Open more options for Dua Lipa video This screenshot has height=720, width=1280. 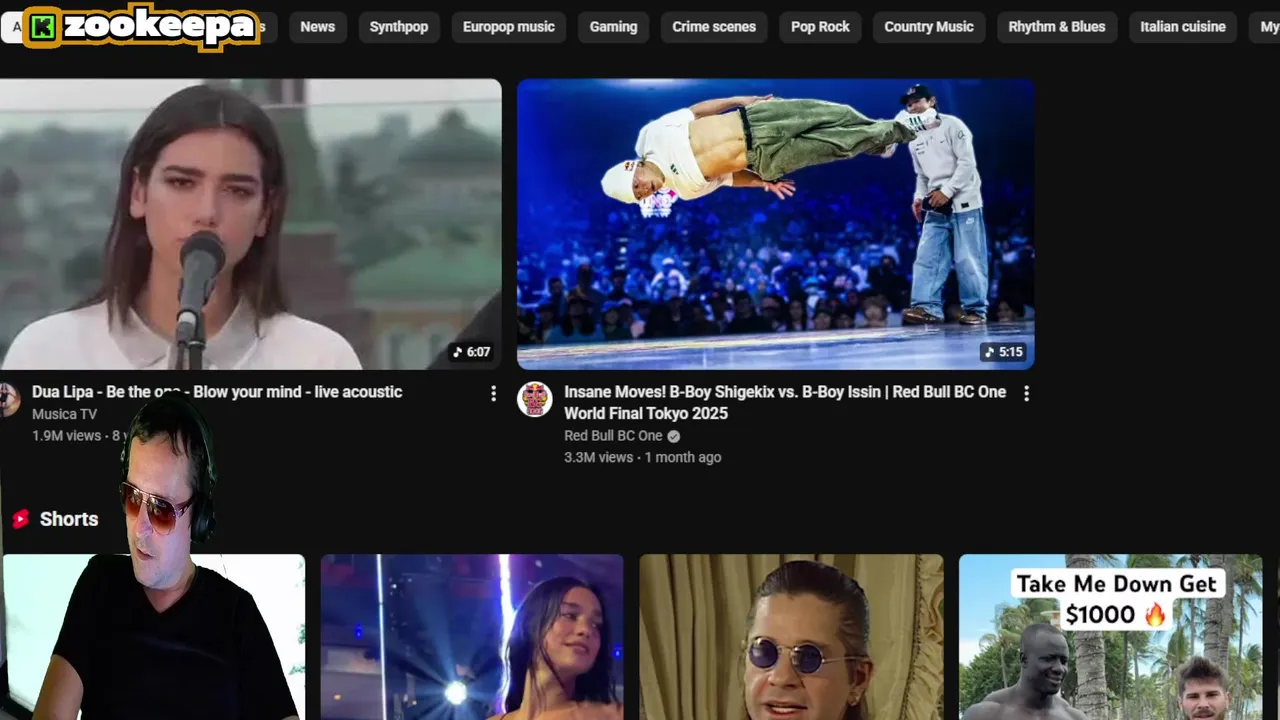[x=493, y=394]
